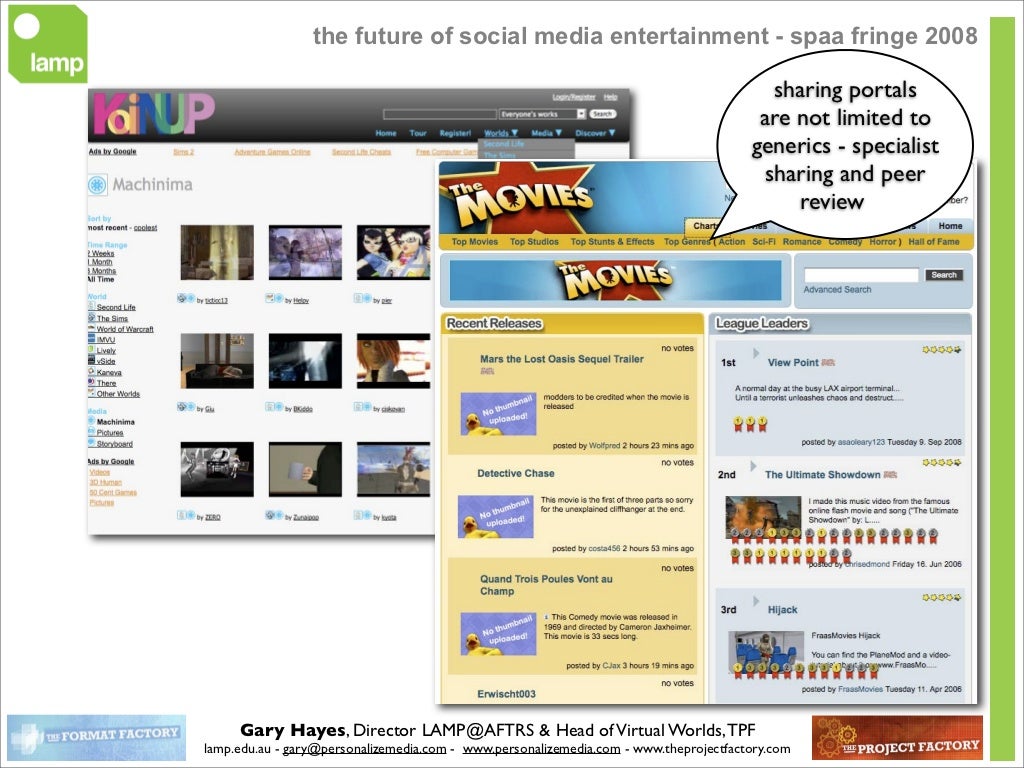Click The Format Factory logo
This screenshot has width=1024, height=768.
pos(97,737)
